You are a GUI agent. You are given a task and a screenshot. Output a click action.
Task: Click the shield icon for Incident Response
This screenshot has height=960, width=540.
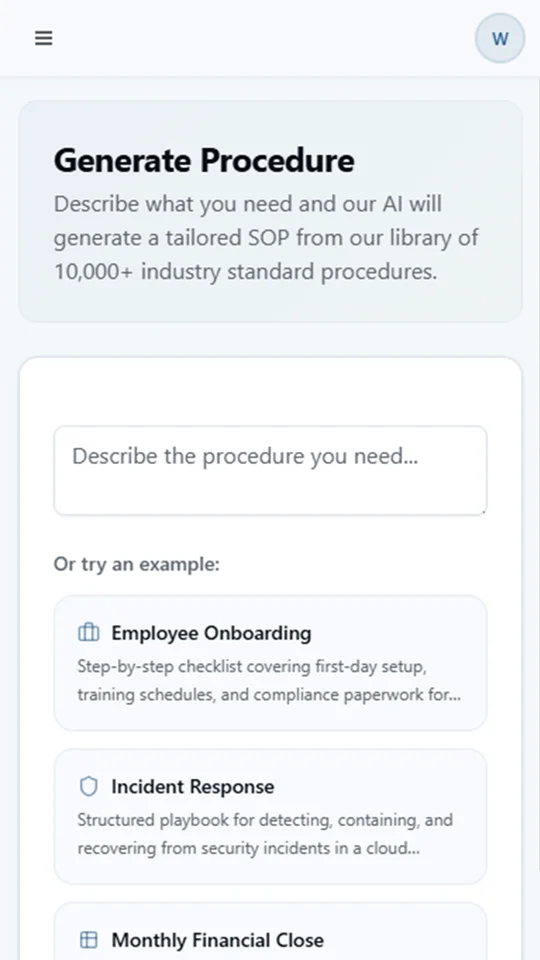coord(89,786)
